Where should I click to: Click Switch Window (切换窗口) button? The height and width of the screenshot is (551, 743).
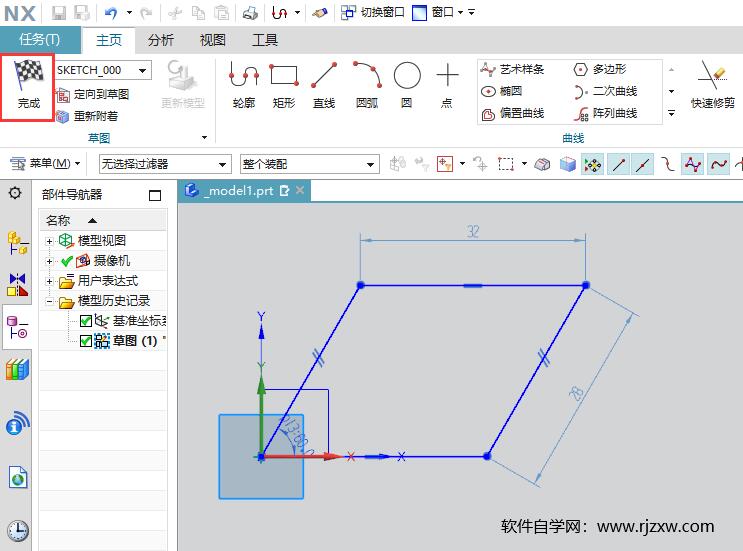tap(373, 12)
